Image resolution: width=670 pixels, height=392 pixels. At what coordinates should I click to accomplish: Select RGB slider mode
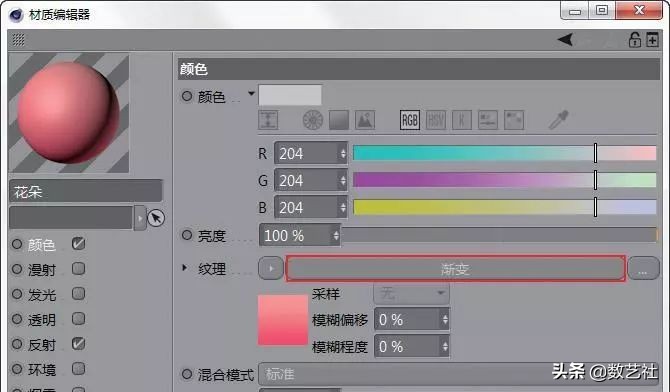pyautogui.click(x=410, y=120)
